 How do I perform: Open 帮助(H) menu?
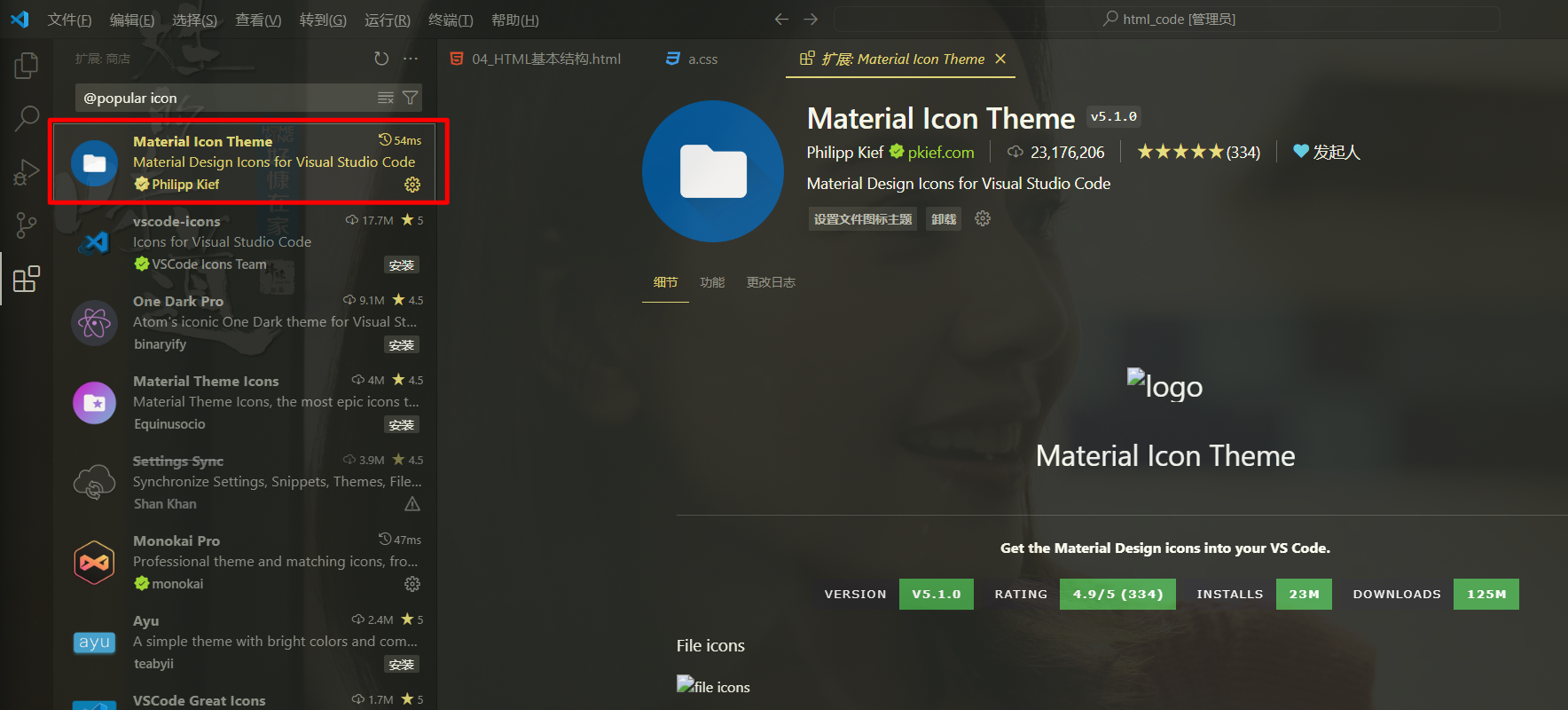pos(515,20)
